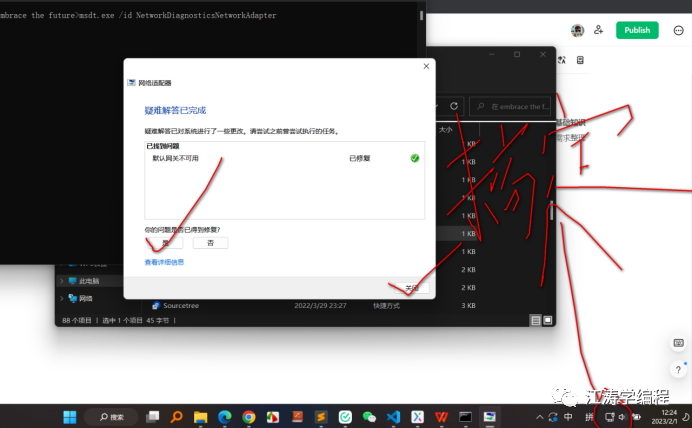Open Sublime Text from the taskbar

tap(321, 417)
